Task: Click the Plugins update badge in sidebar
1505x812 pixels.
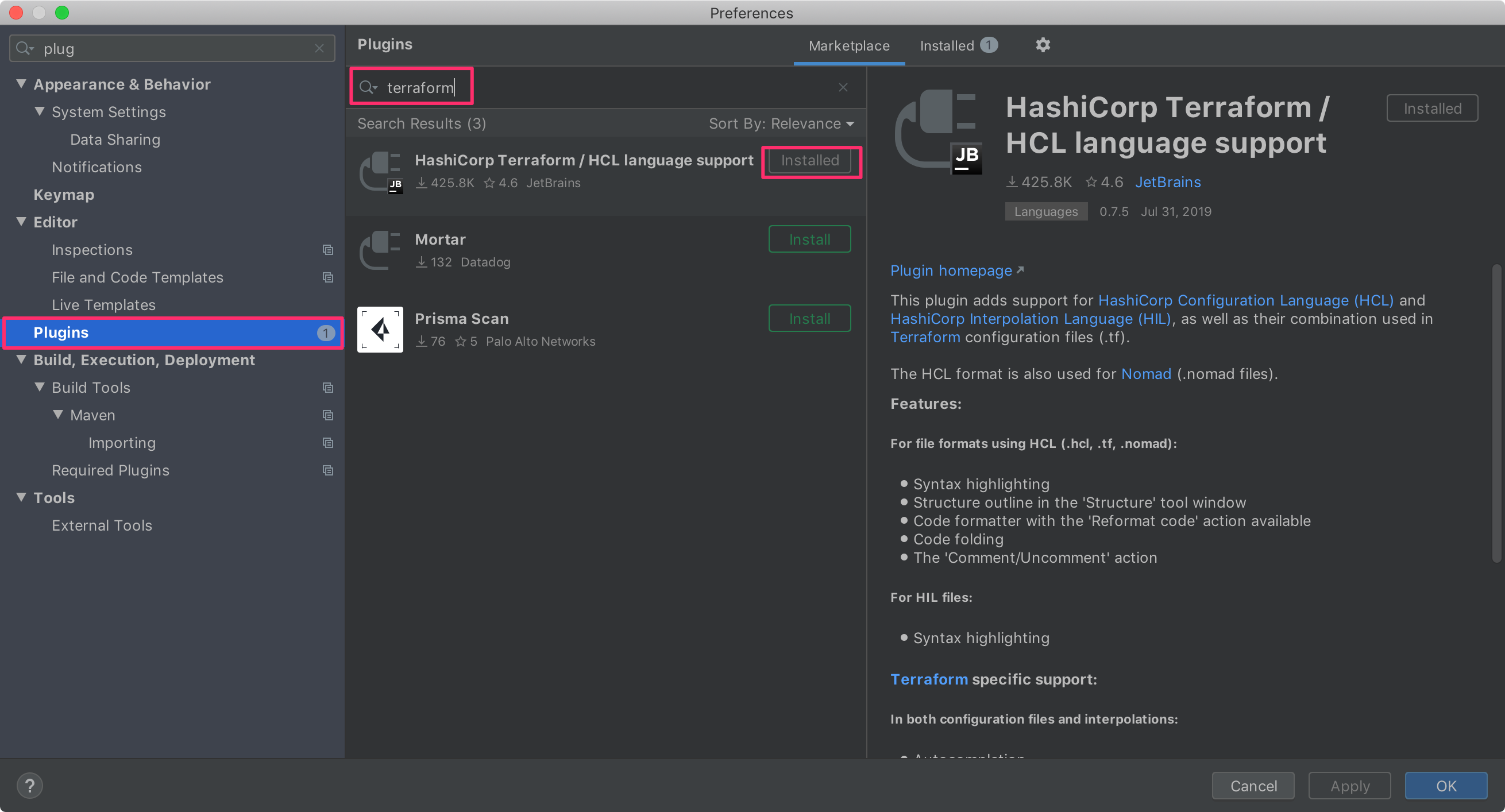Action: point(326,333)
